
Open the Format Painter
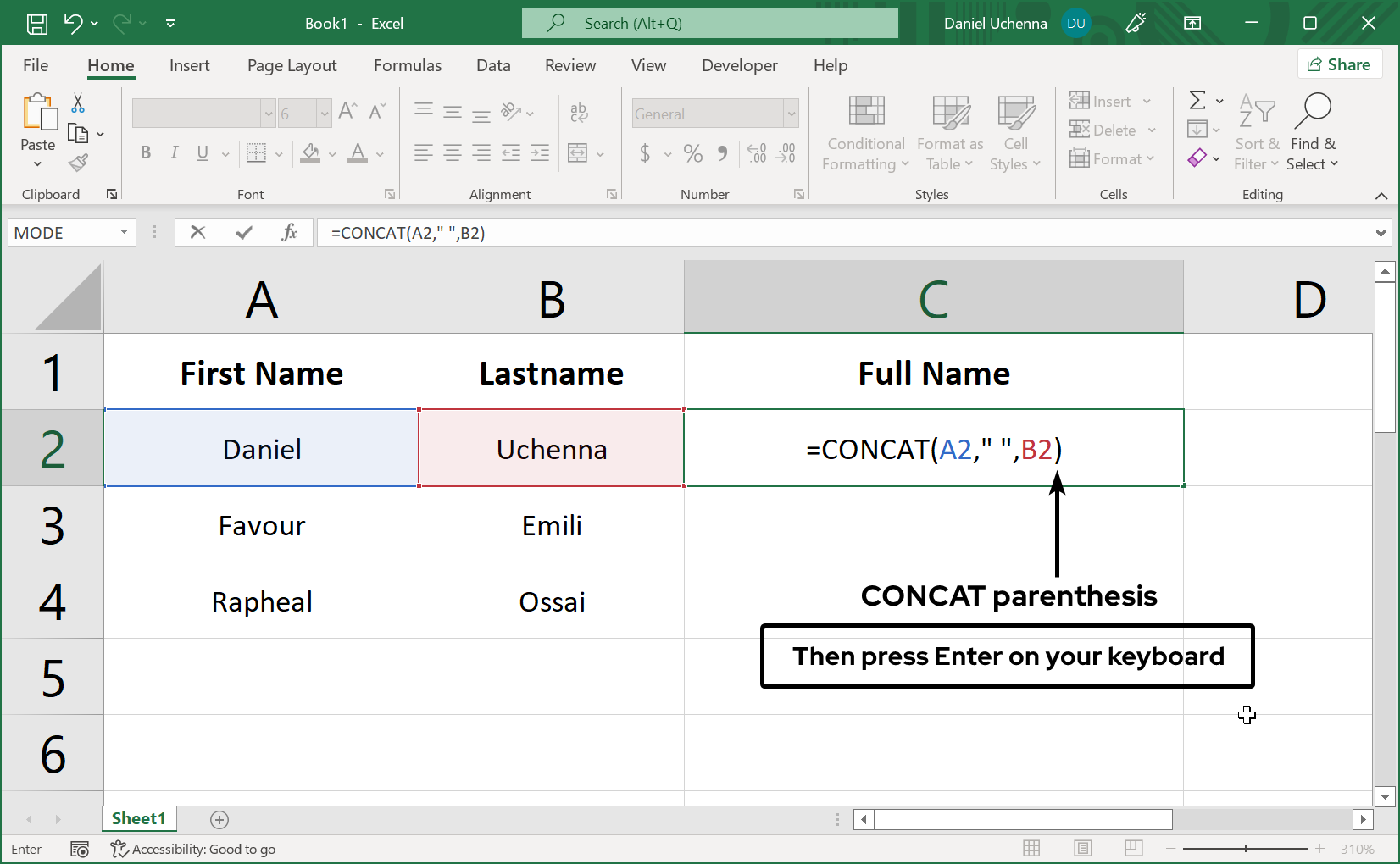click(x=79, y=163)
